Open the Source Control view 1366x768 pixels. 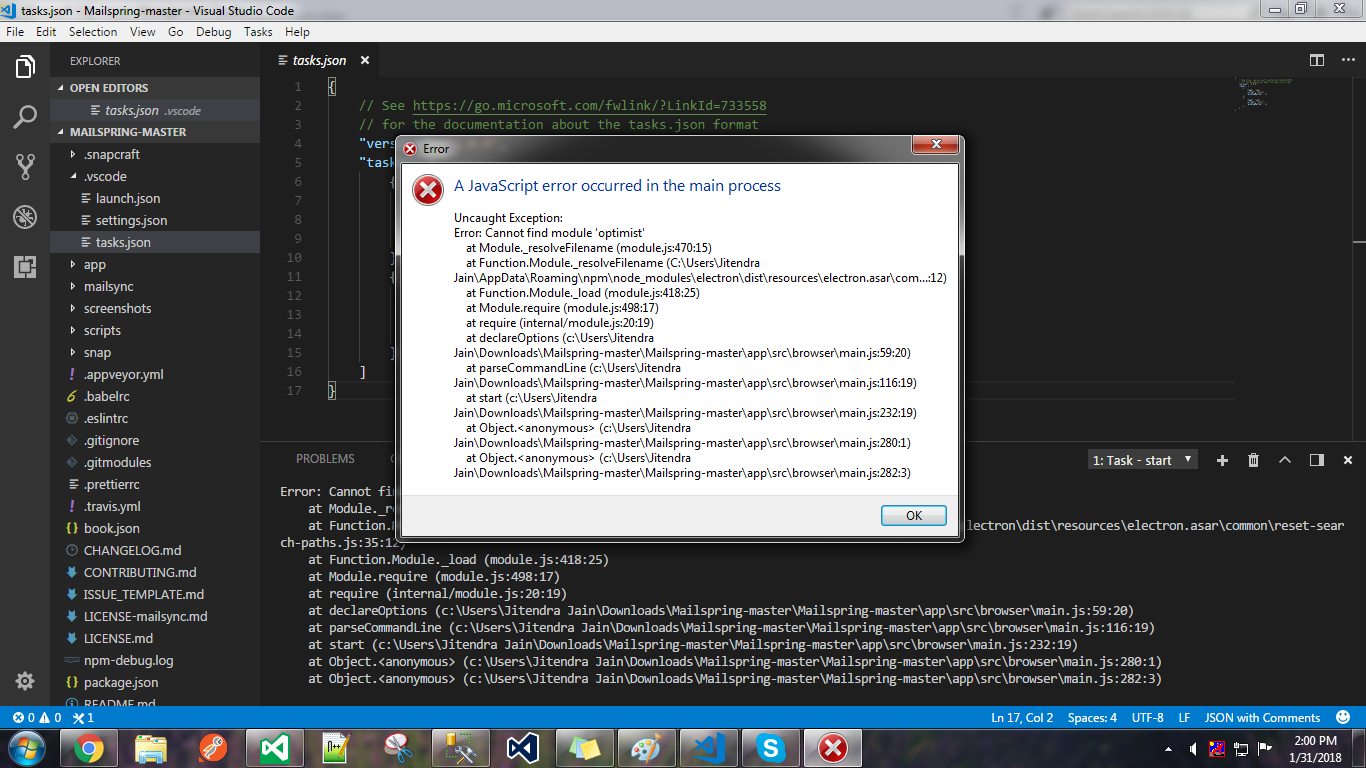25,165
